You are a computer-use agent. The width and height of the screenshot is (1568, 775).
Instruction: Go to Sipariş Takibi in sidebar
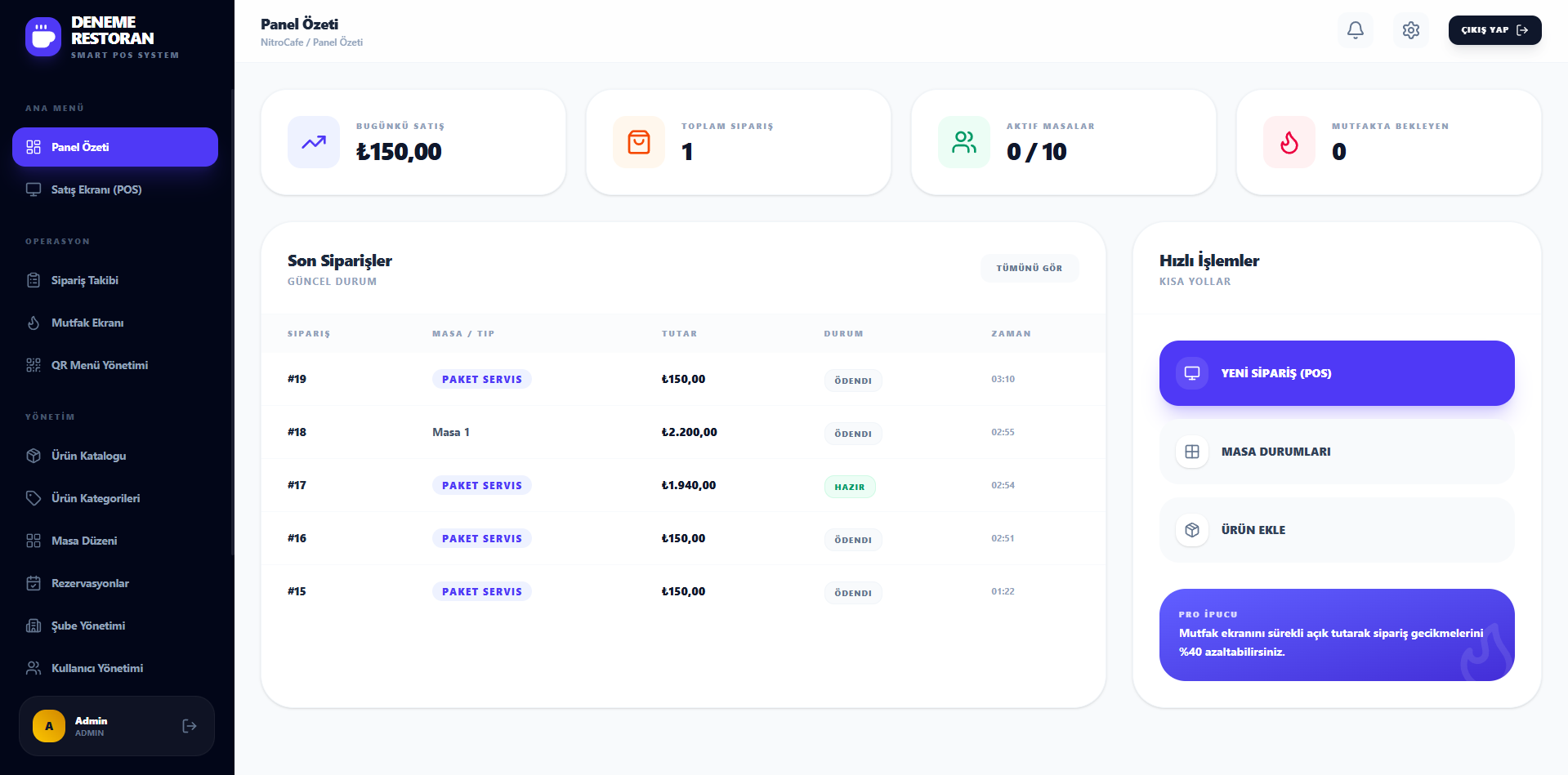(85, 280)
